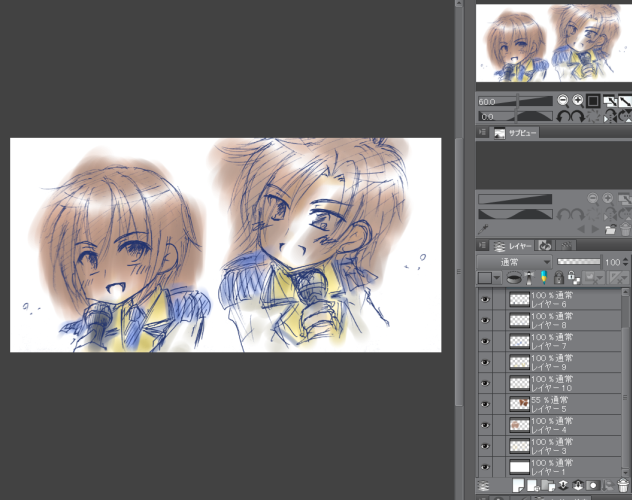Click the Navigator zoom out magnifier icon
Screen dimensions: 632x500
563,100
